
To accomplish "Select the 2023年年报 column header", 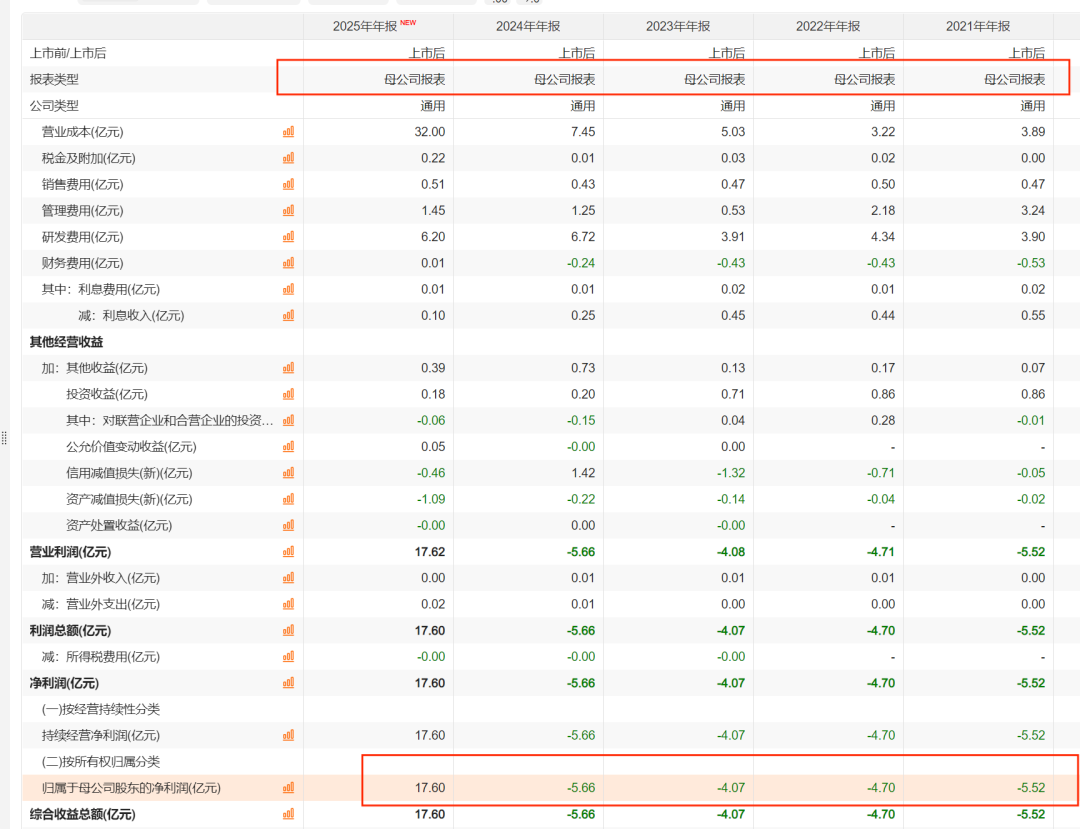I will [x=678, y=26].
